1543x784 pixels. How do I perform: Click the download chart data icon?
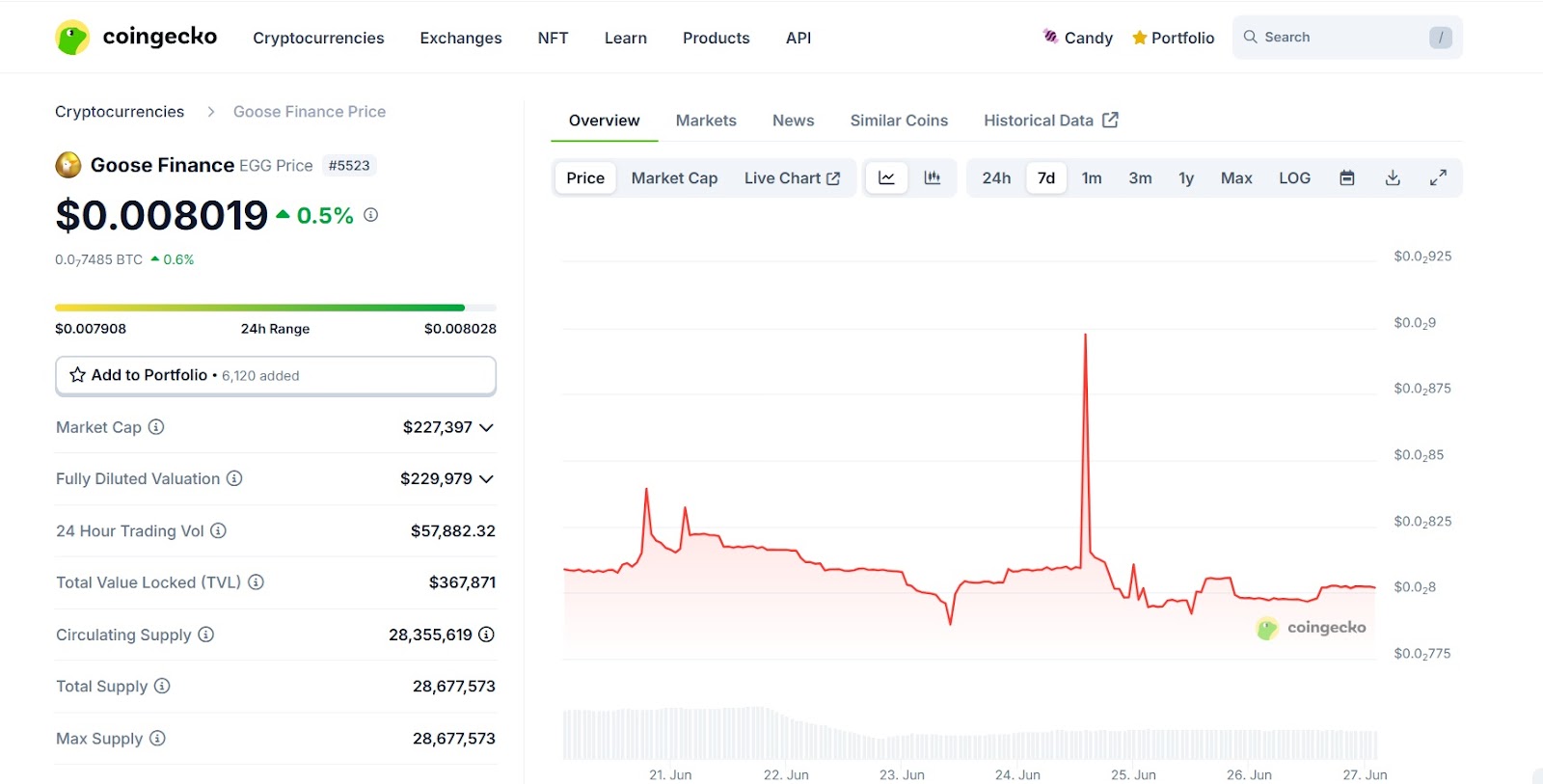pos(1393,177)
